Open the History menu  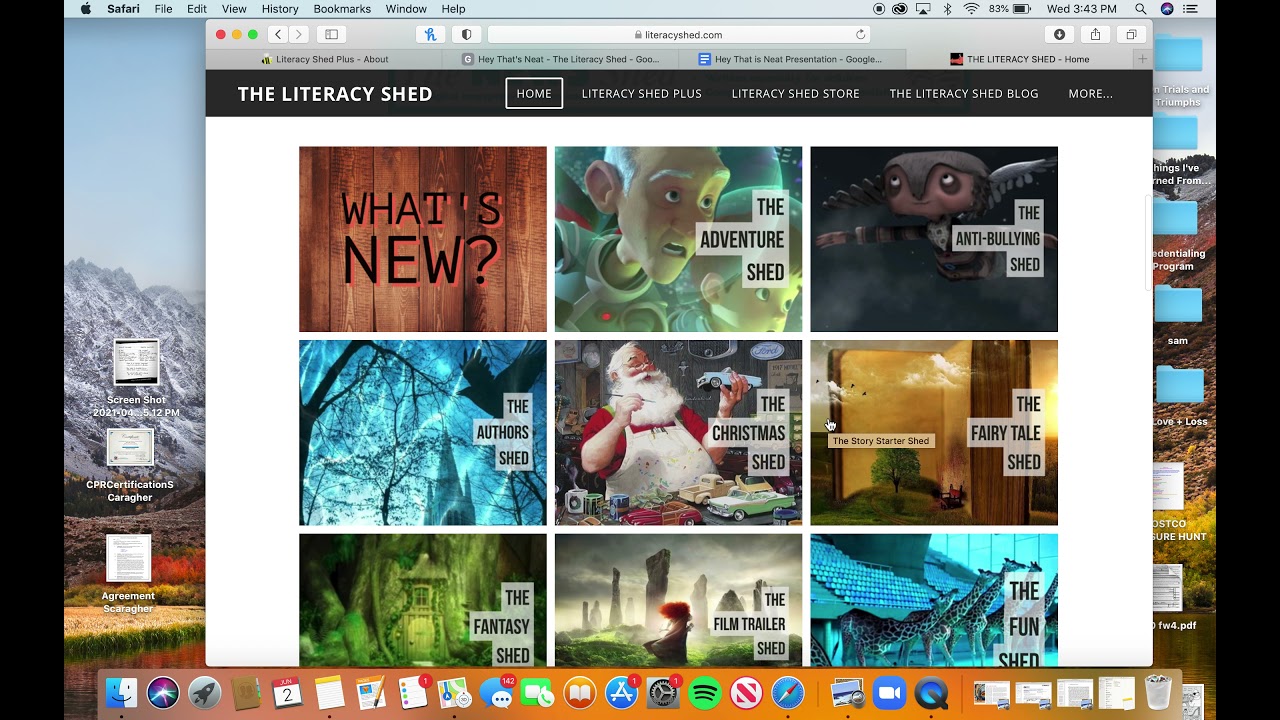[280, 9]
